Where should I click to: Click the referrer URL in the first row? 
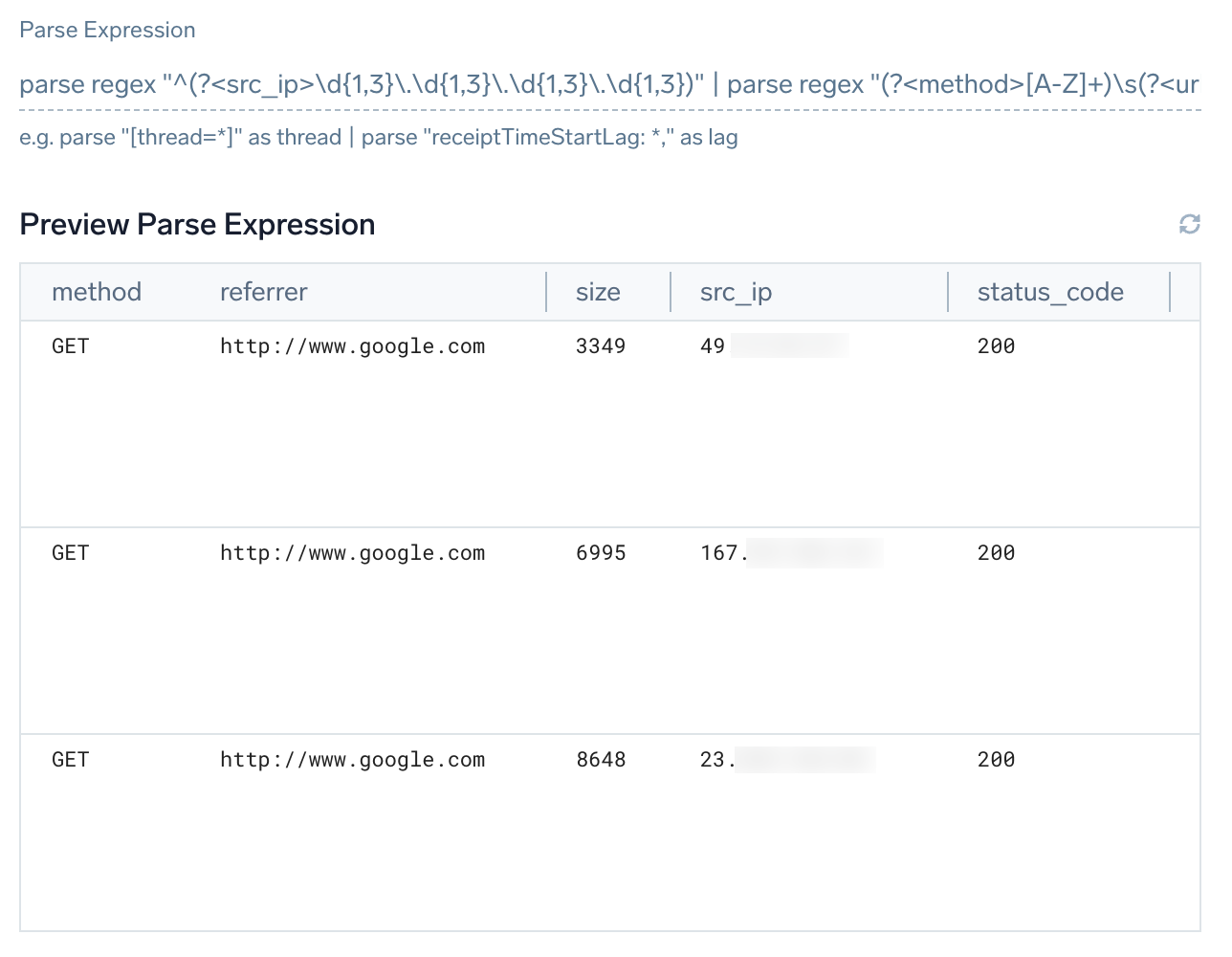tap(352, 346)
